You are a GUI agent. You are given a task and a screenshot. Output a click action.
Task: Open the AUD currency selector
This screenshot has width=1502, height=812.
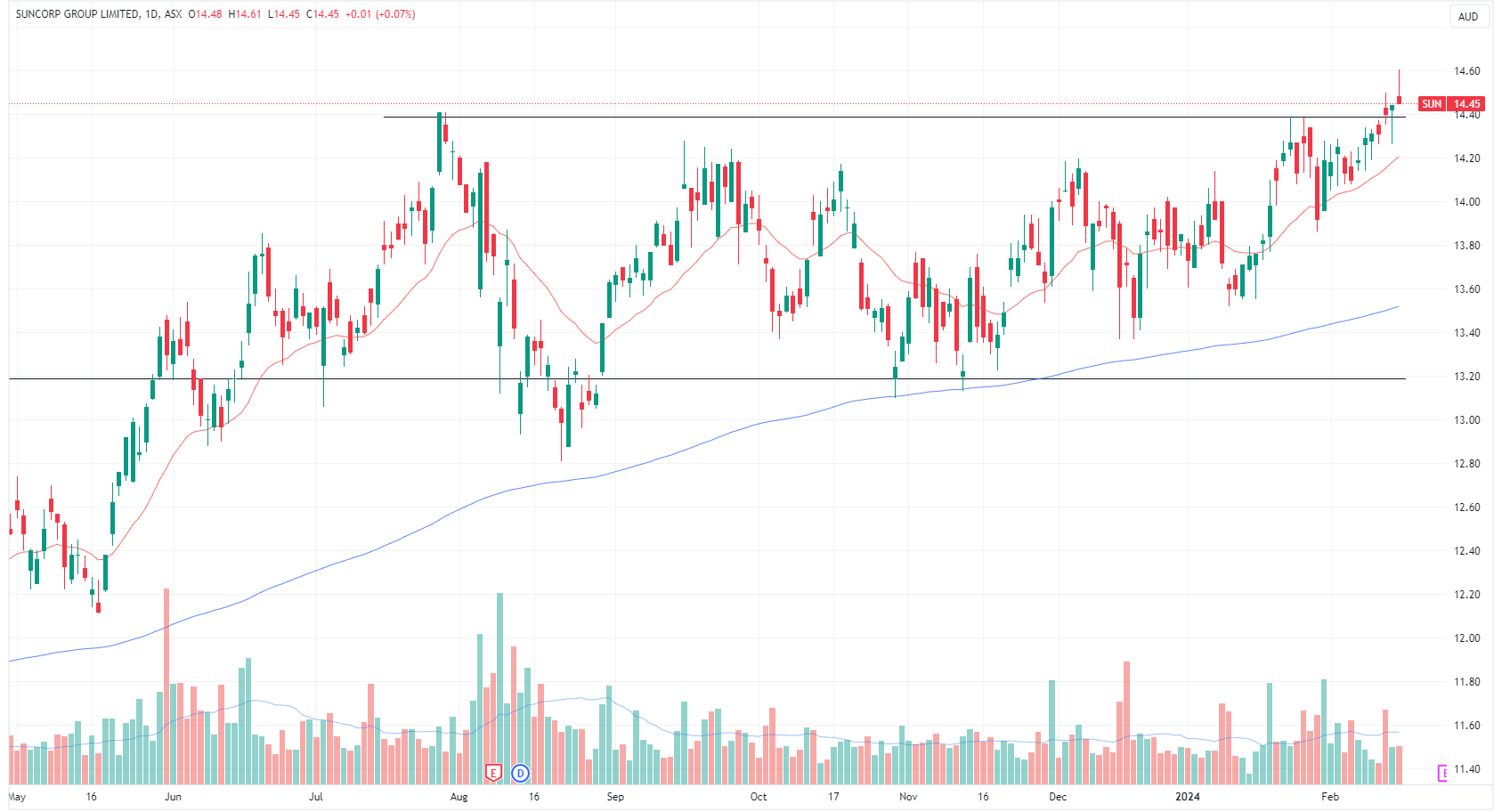click(1468, 17)
